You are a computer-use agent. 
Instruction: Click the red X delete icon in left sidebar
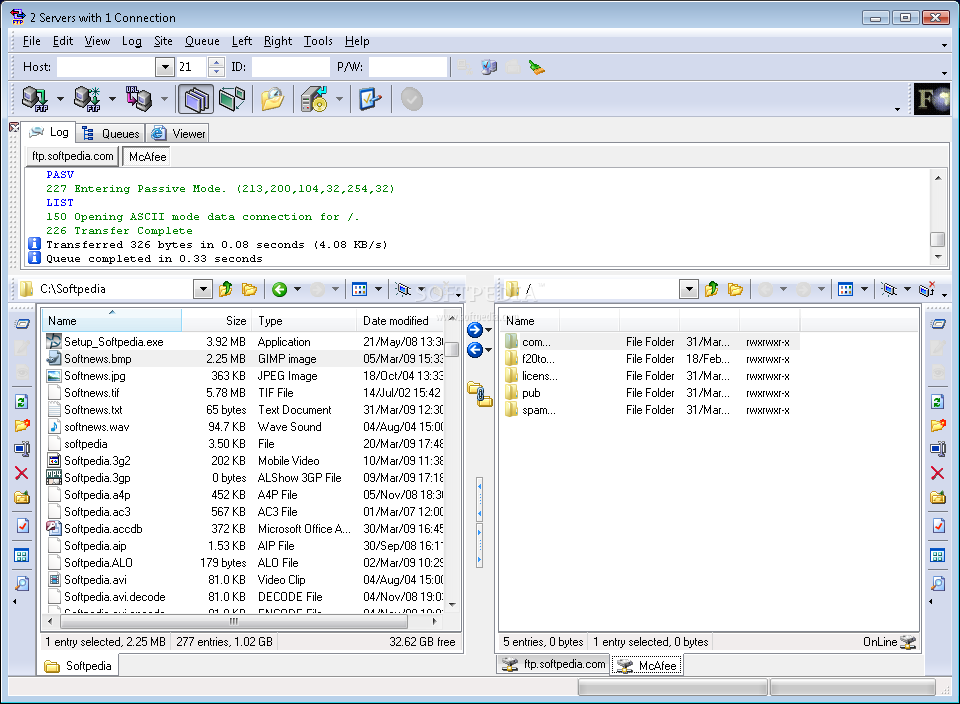tap(21, 473)
